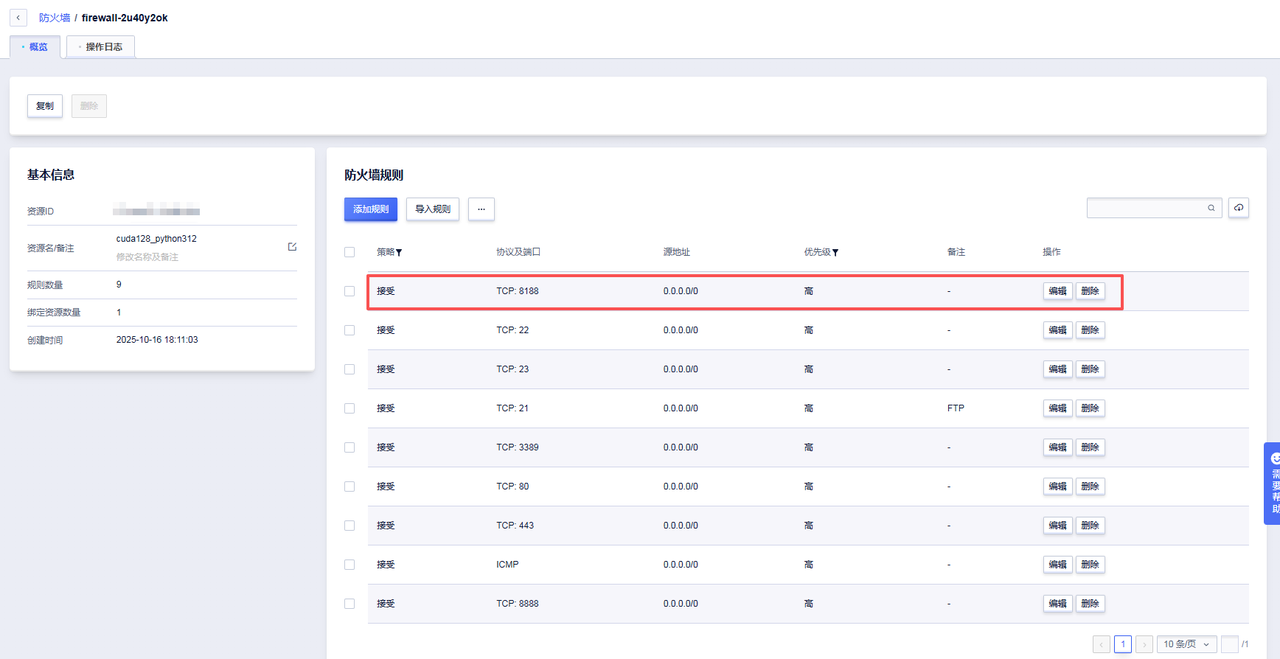Click the blue 添加规则 button
This screenshot has height=659, width=1280.
(370, 209)
